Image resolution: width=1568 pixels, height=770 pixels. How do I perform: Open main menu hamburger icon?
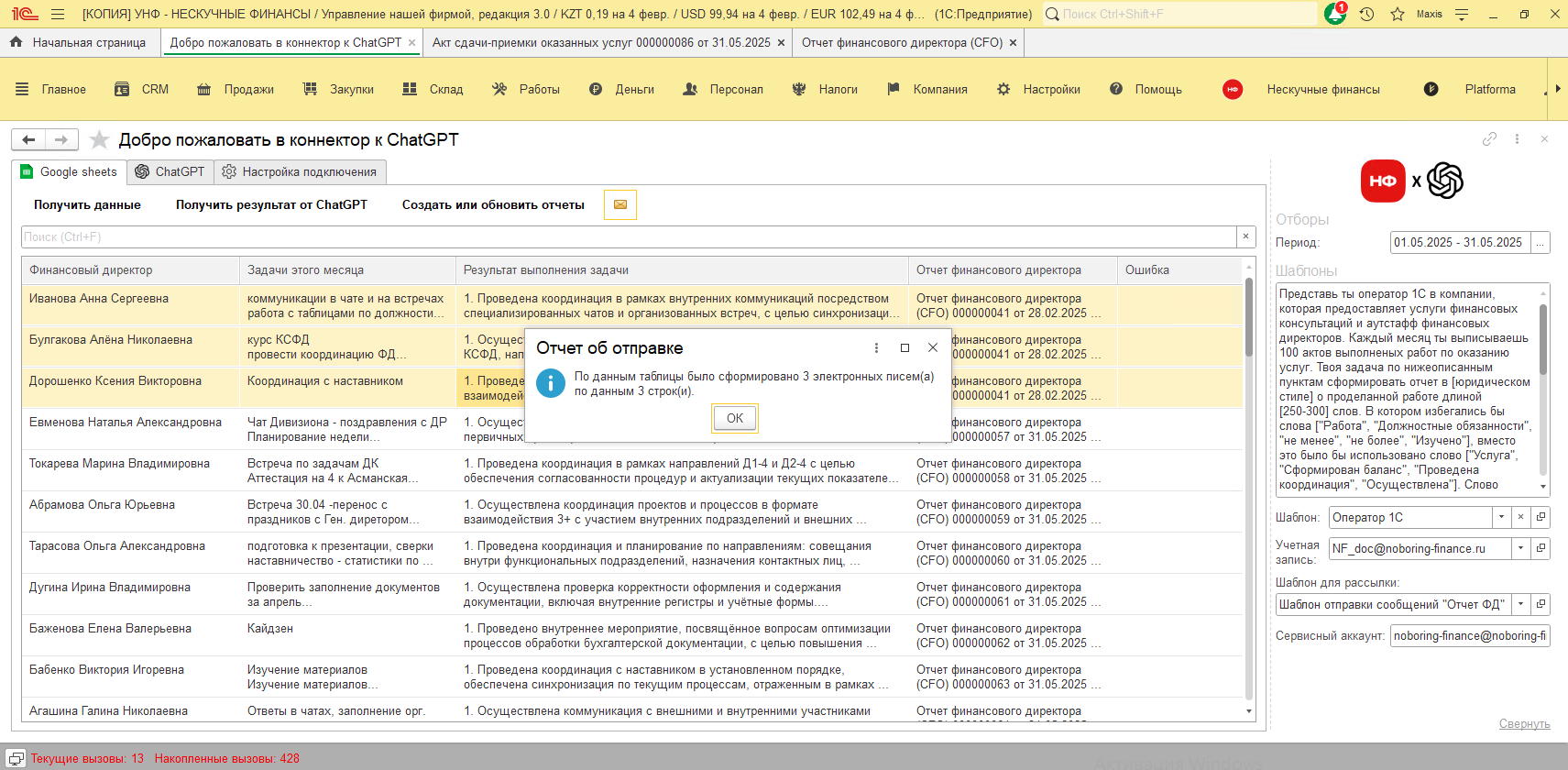pyautogui.click(x=58, y=14)
